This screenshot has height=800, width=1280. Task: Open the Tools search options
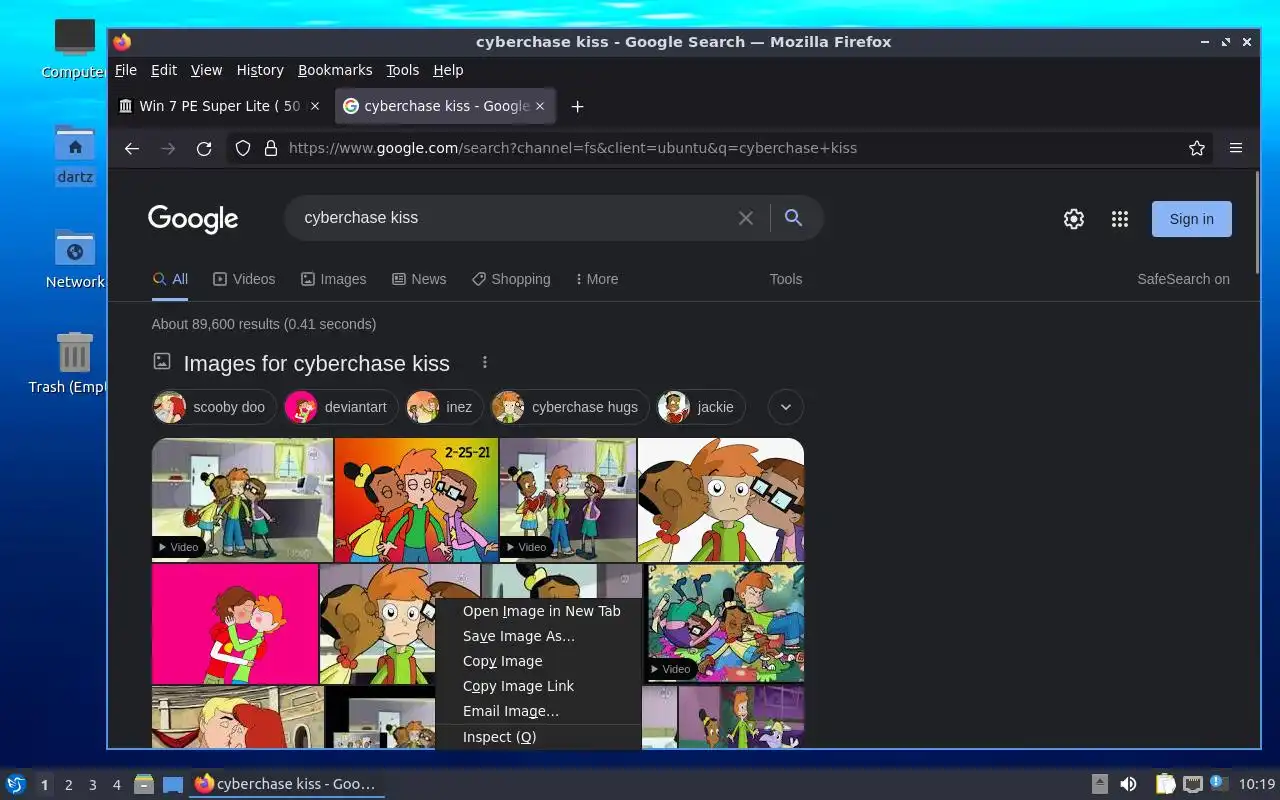click(786, 279)
